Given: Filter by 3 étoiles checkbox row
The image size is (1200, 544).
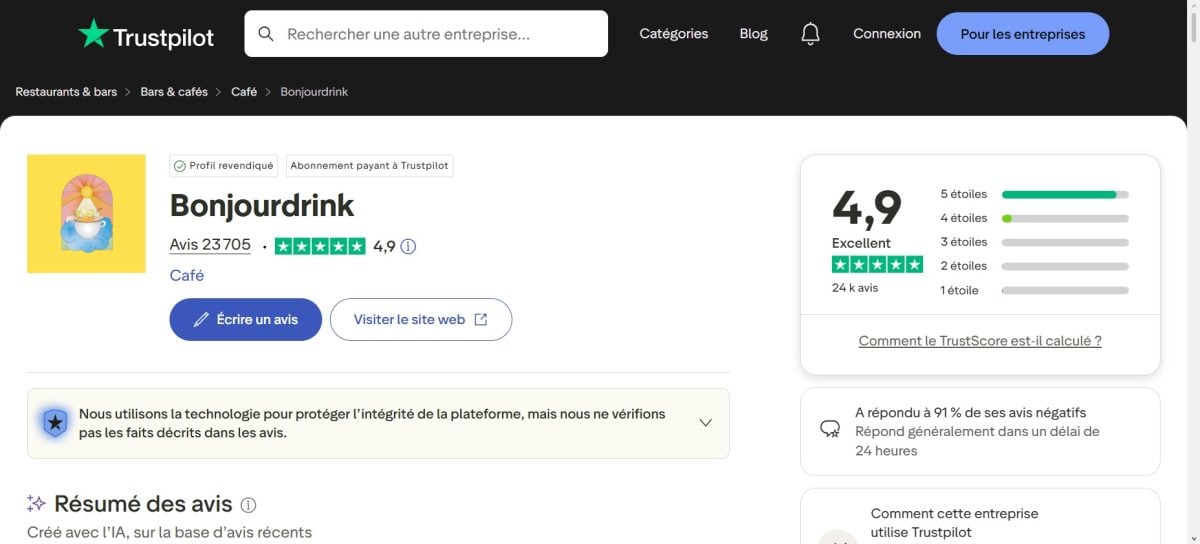Looking at the screenshot, I should click(1034, 242).
